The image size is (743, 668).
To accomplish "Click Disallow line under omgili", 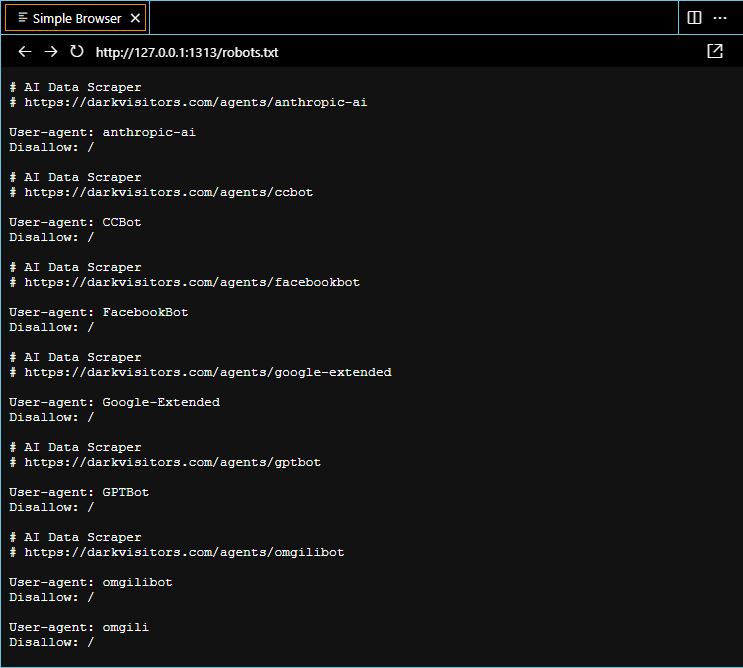I will click(52, 642).
